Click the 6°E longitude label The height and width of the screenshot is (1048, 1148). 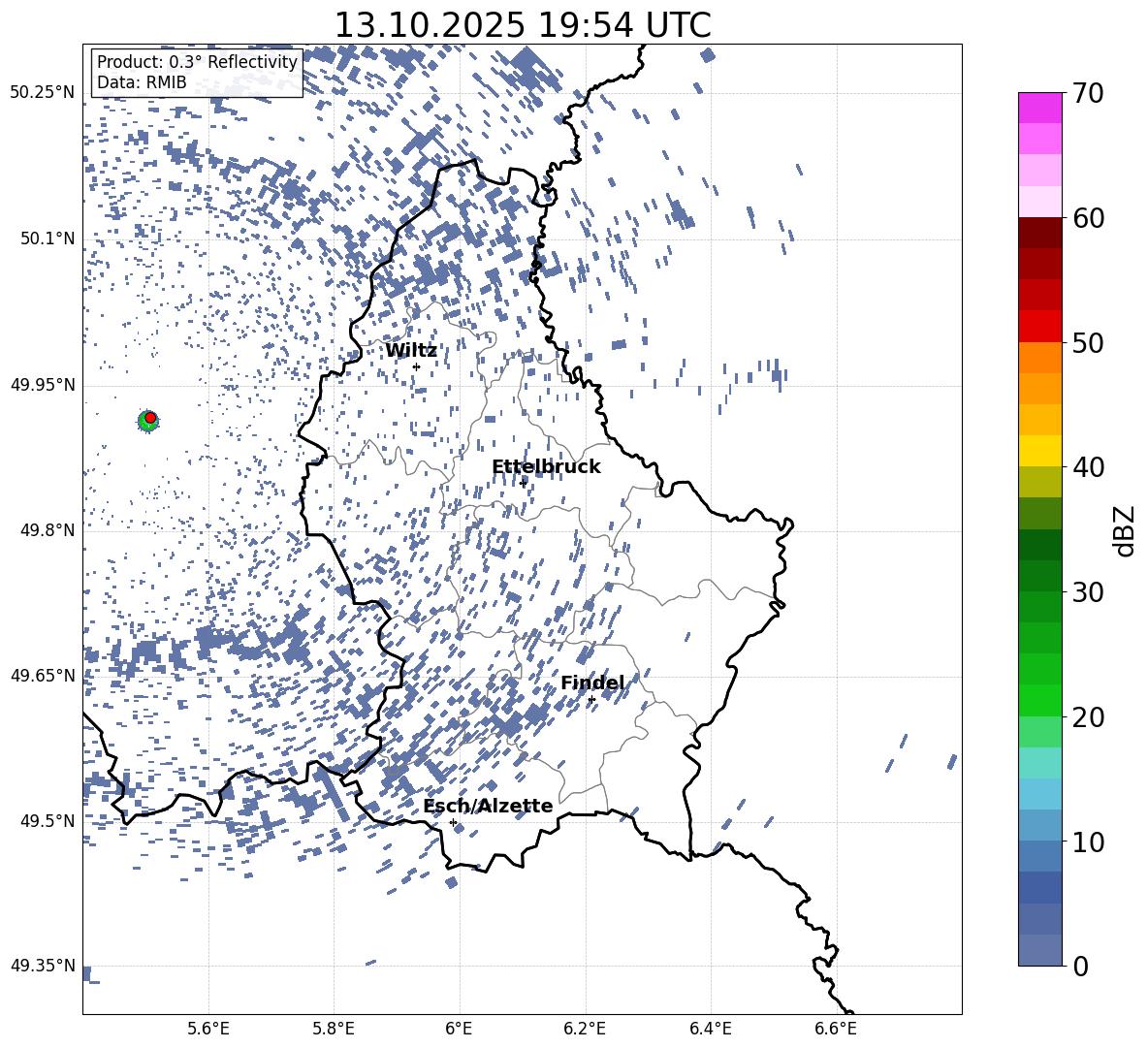pyautogui.click(x=459, y=1029)
